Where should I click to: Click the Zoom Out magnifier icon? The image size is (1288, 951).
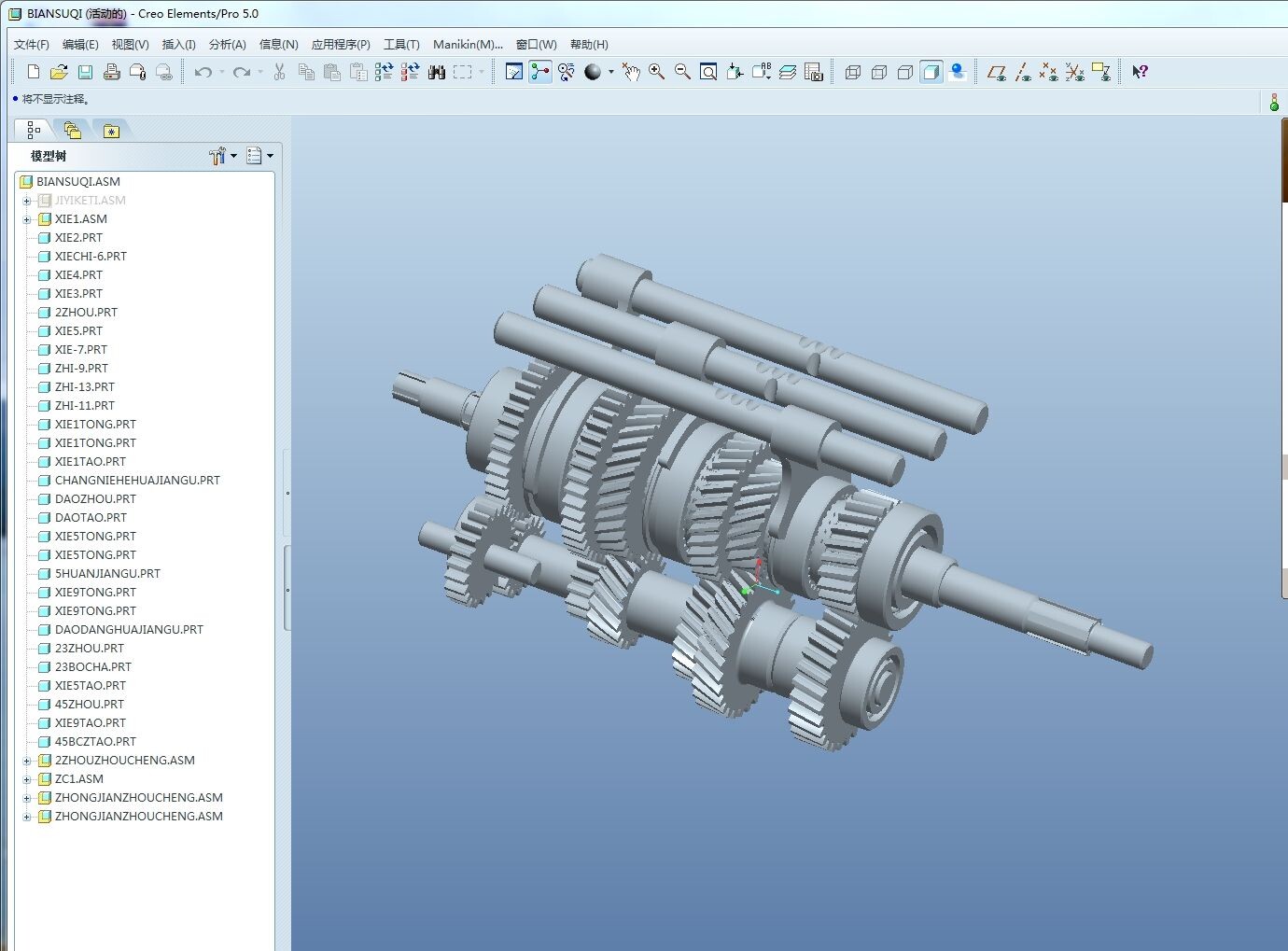(x=682, y=72)
